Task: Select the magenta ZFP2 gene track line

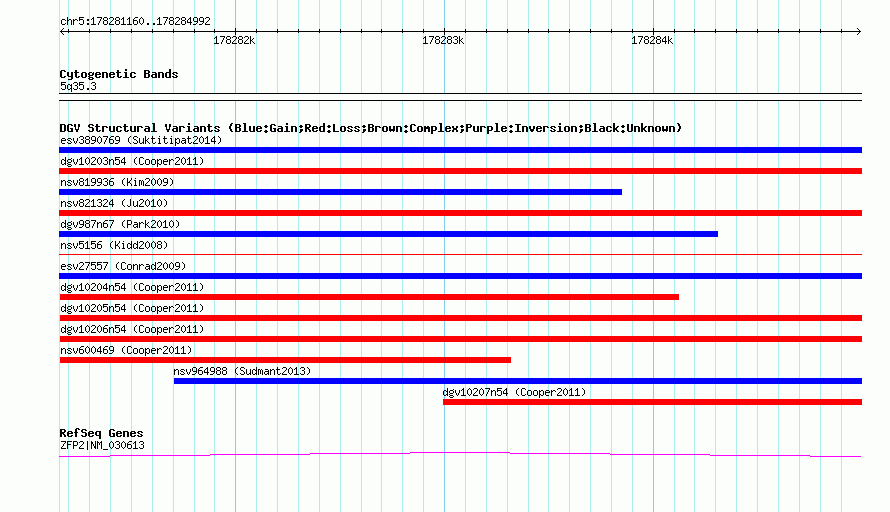Action: click(460, 454)
